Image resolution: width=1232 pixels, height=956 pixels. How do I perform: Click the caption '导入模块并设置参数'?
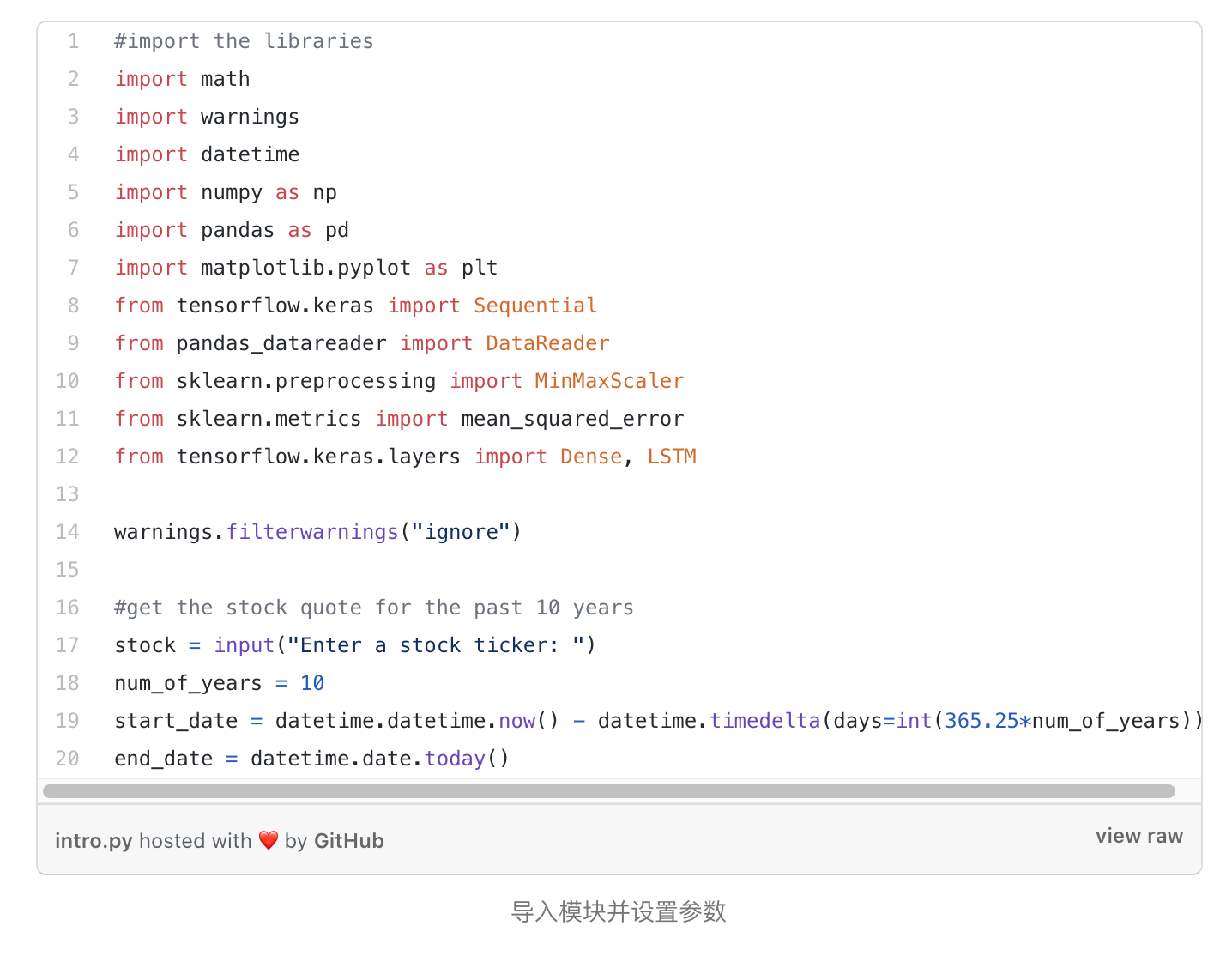point(619,911)
